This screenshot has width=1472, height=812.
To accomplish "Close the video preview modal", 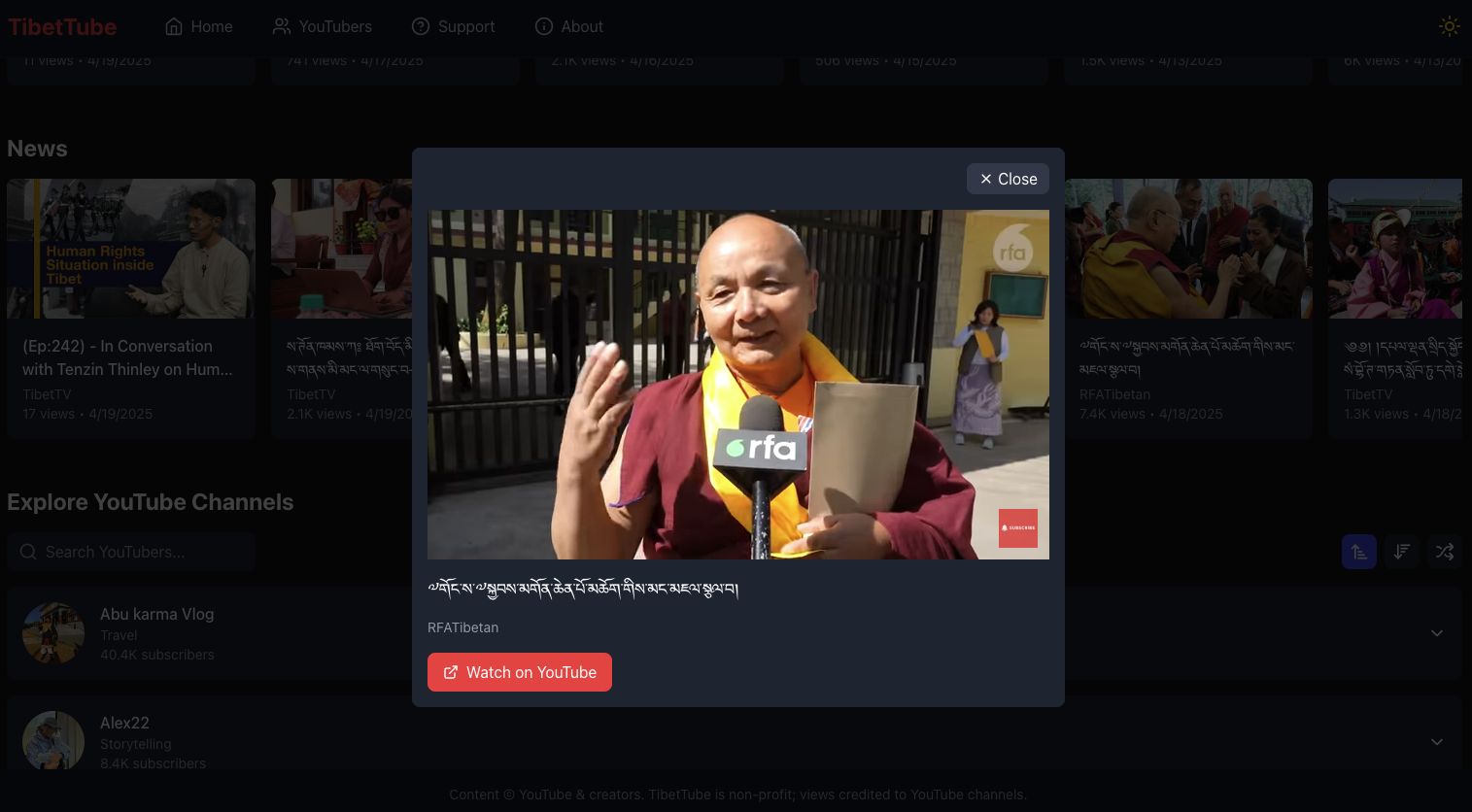I will 1008,179.
